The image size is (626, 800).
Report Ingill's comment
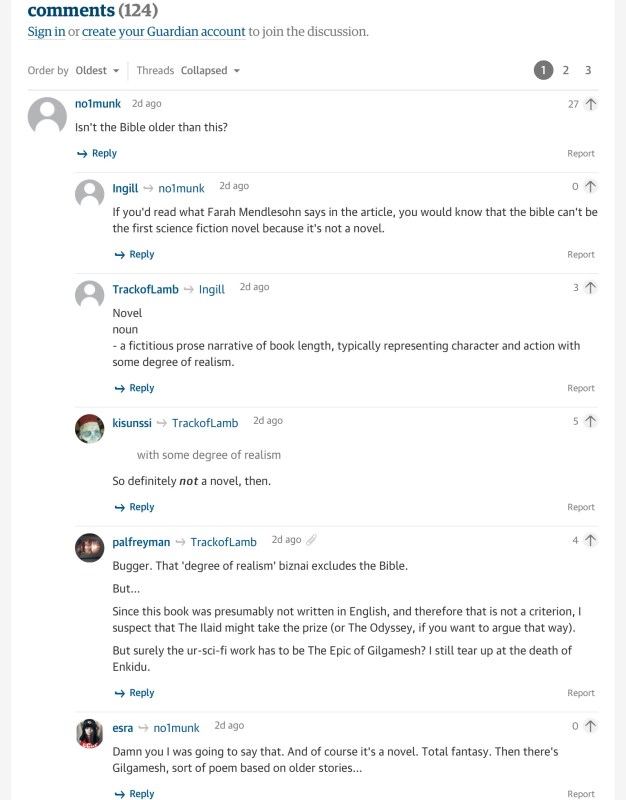581,255
